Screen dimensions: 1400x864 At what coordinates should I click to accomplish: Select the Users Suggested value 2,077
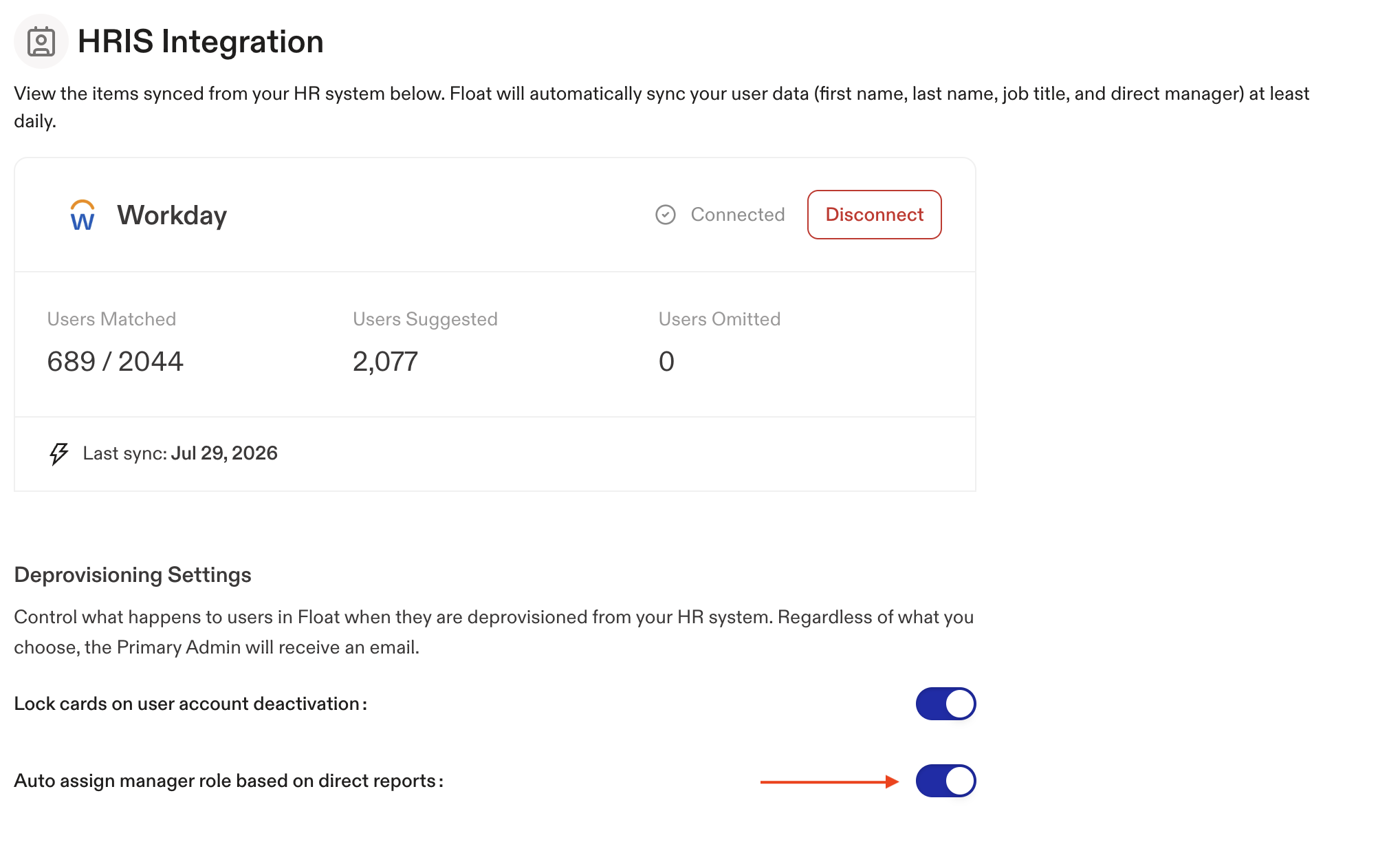pos(385,361)
